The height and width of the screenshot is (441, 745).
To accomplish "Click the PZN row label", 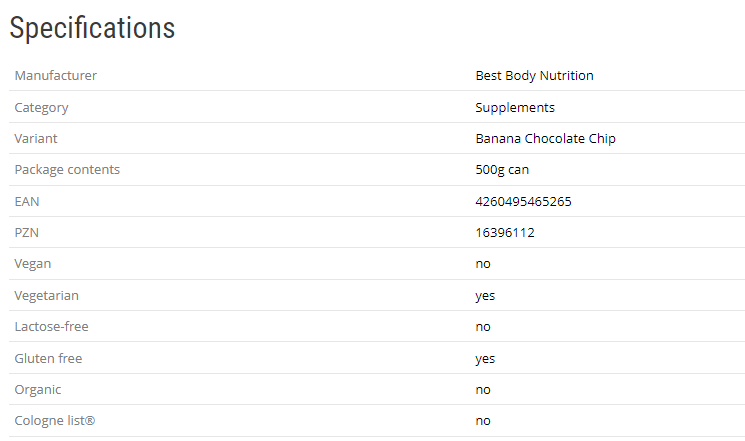I will (x=28, y=232).
